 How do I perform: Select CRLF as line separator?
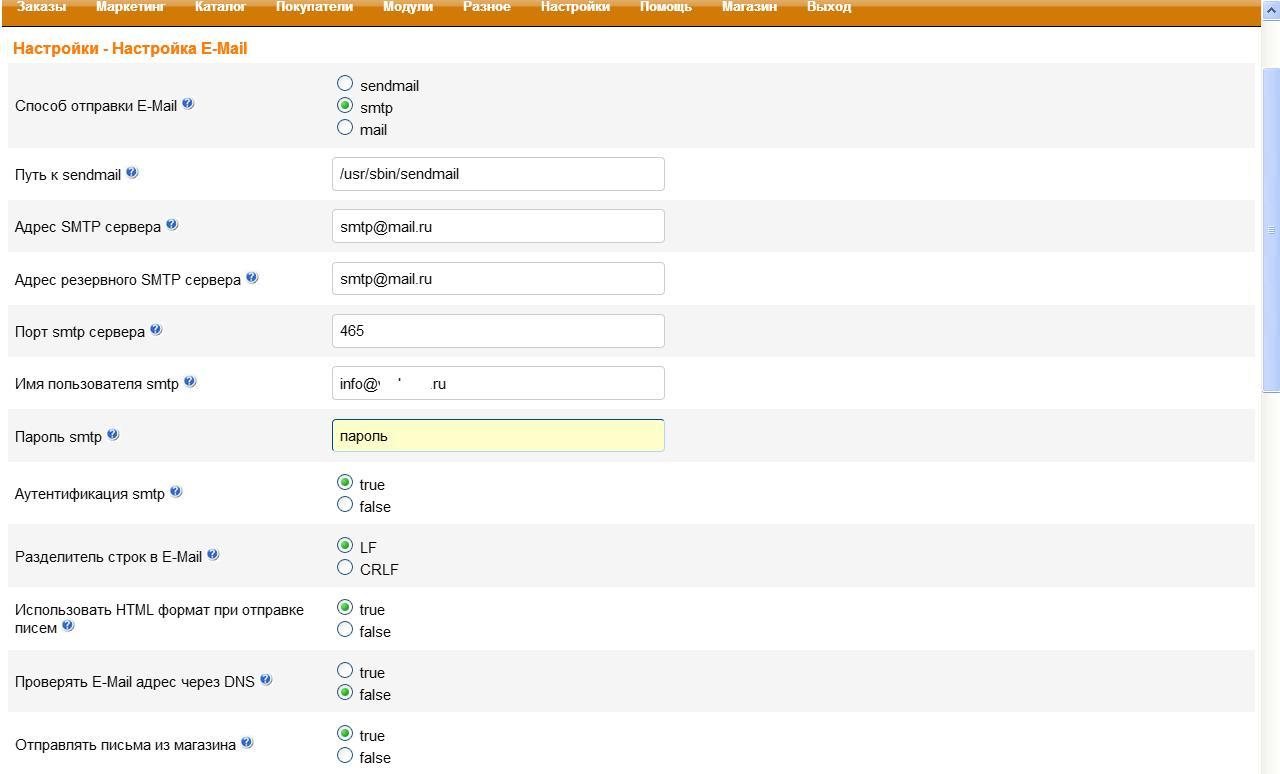pos(345,568)
